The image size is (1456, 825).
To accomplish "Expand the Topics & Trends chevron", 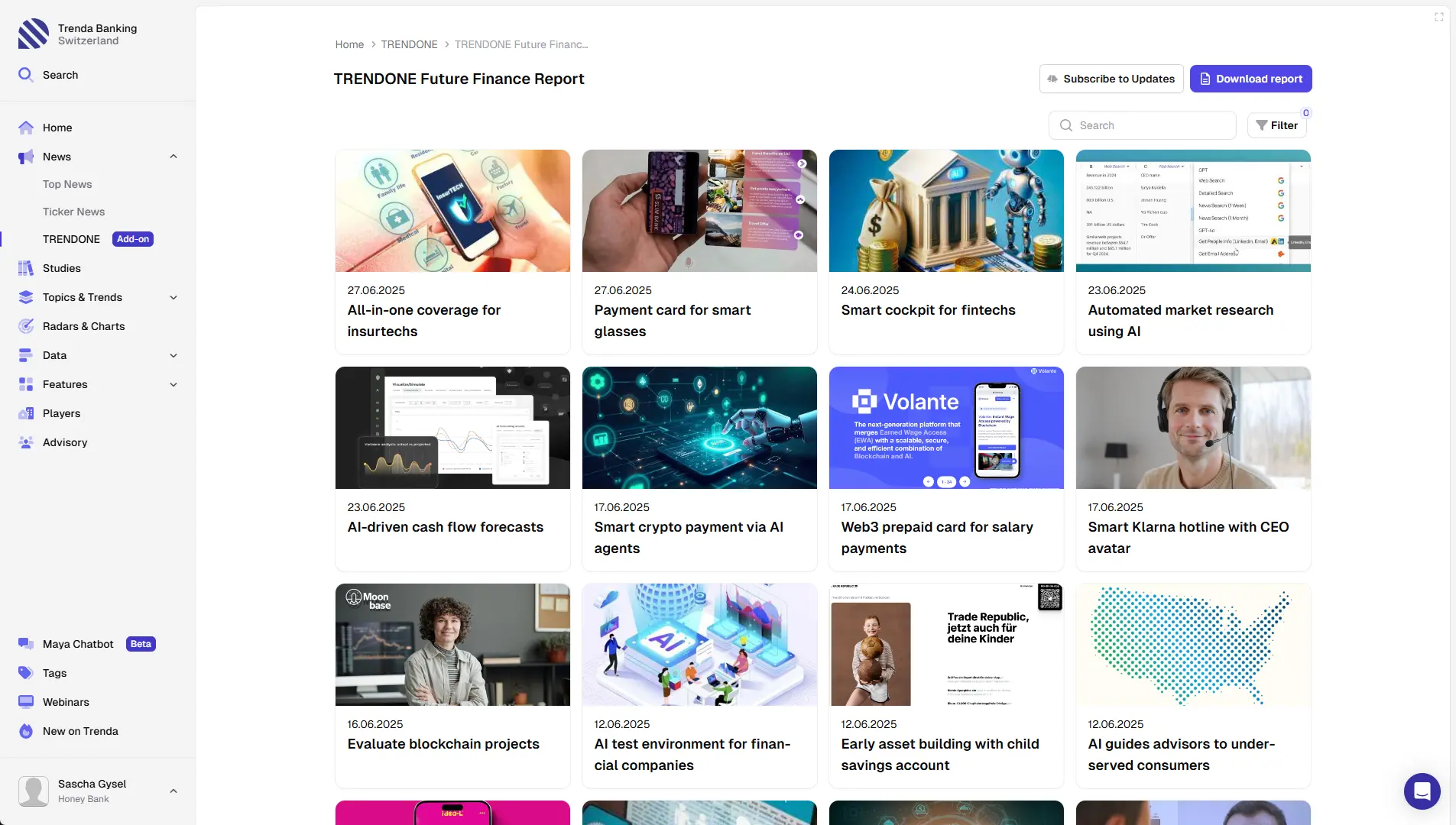I will tap(173, 297).
